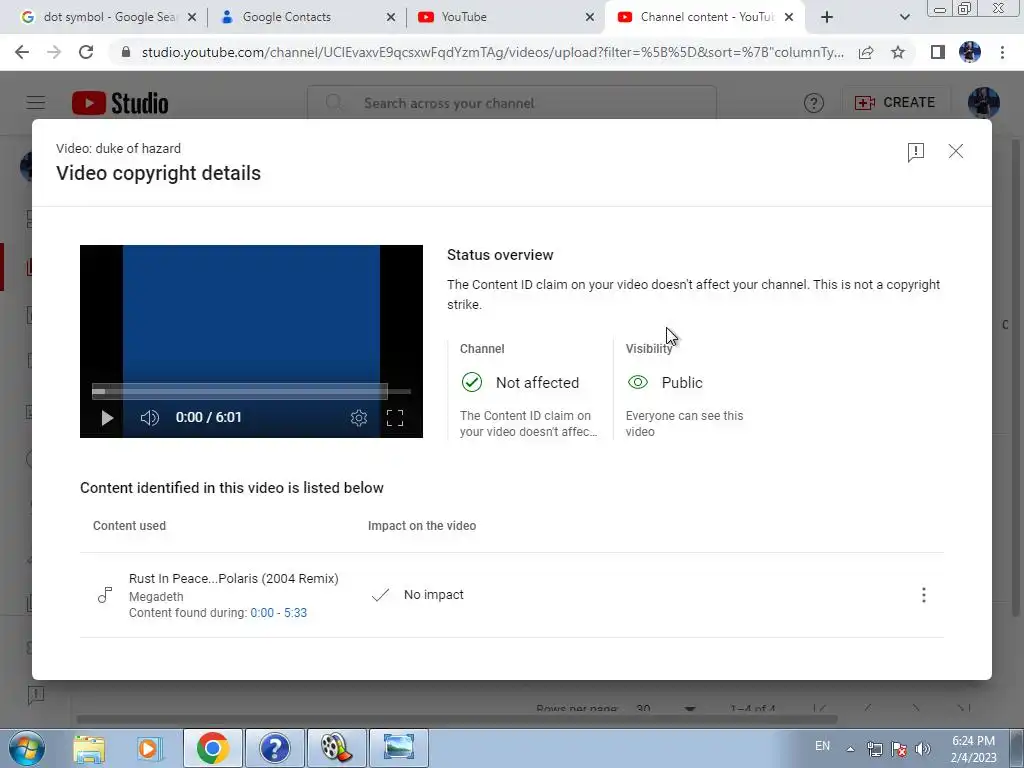
Task: Open the Help question mark taskbar app
Action: click(x=274, y=748)
